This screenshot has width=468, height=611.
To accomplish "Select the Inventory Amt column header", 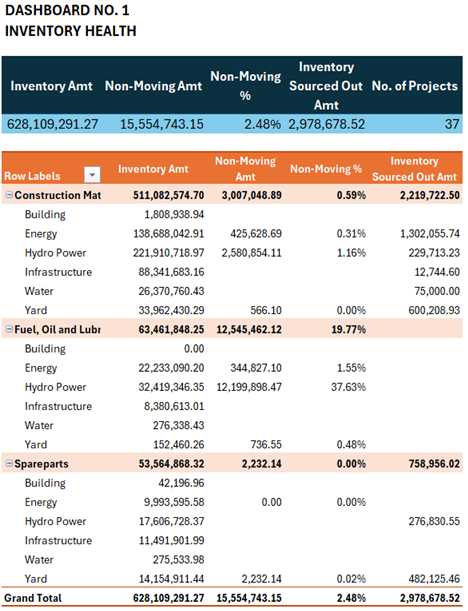I will [153, 169].
